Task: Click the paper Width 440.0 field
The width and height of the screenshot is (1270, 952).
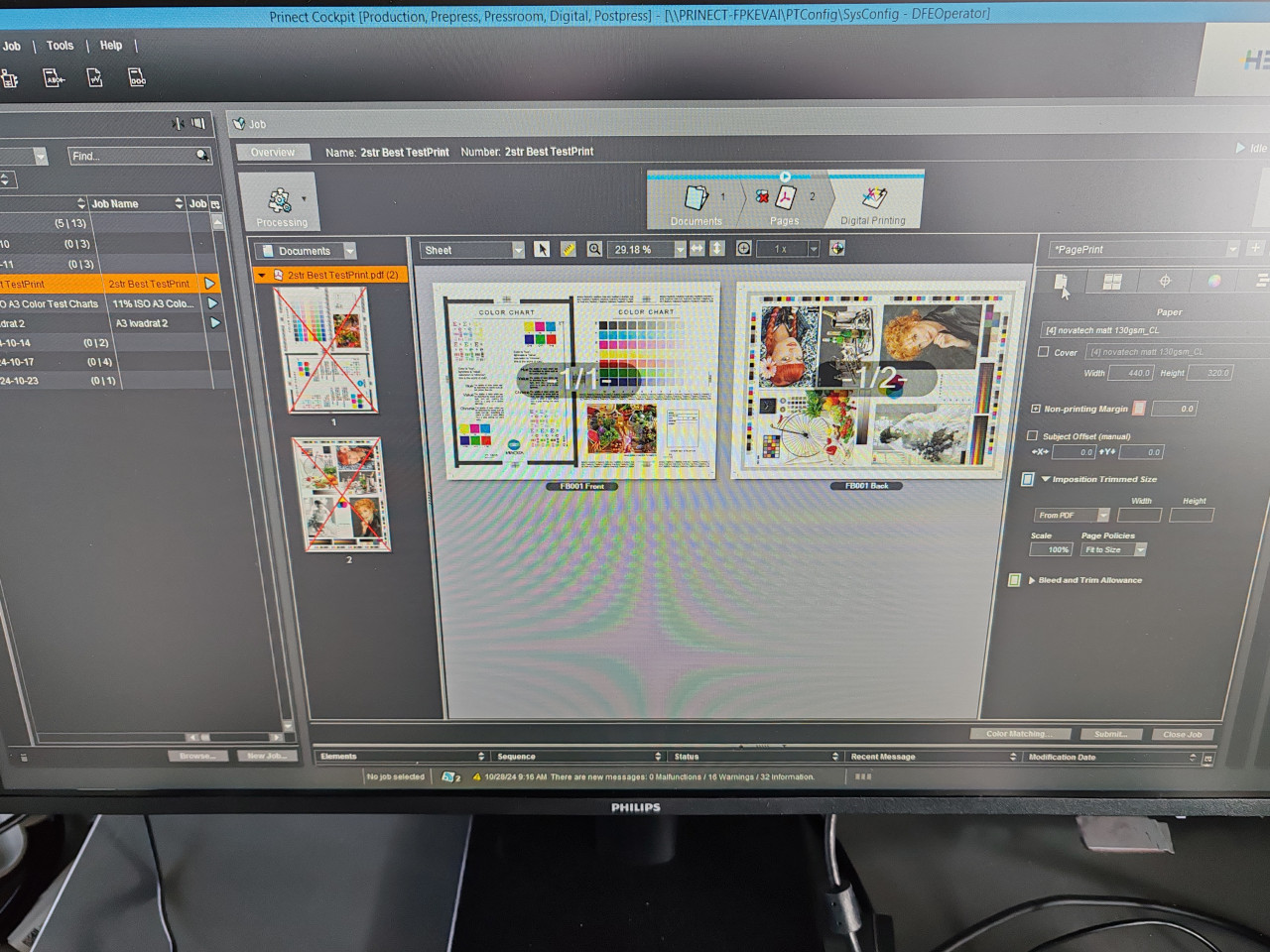Action: click(x=1130, y=373)
